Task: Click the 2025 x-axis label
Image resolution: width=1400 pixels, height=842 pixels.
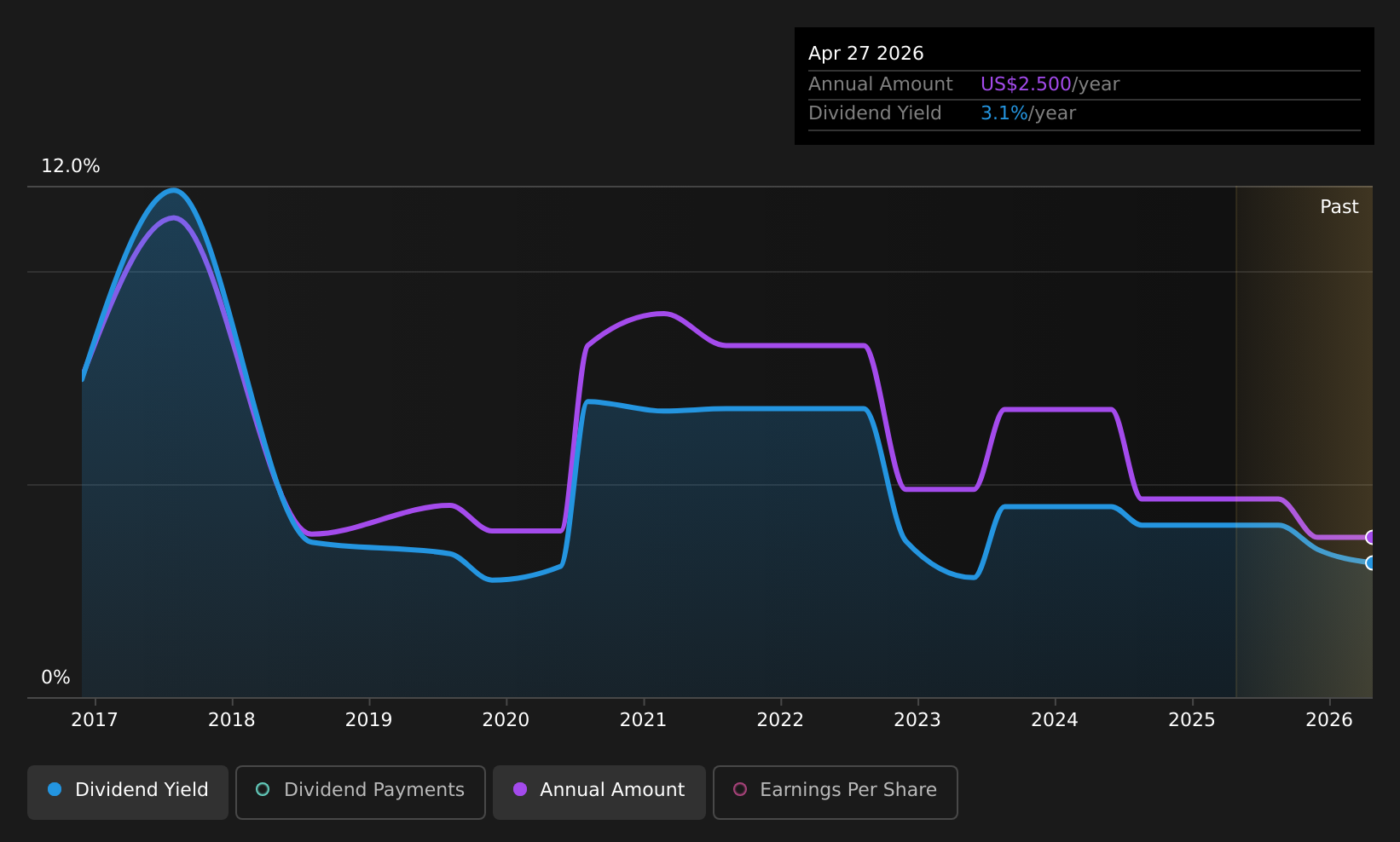Action: [x=1192, y=720]
